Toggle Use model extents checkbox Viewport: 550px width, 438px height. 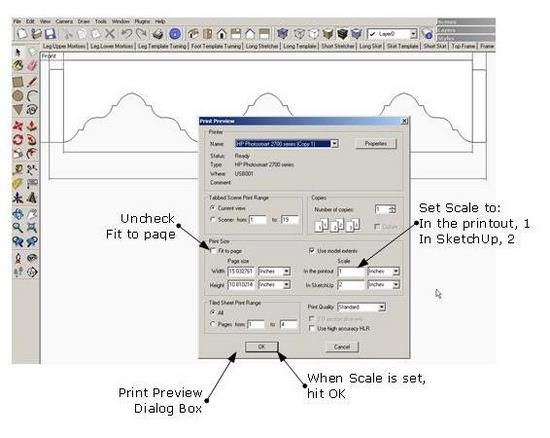pos(311,251)
